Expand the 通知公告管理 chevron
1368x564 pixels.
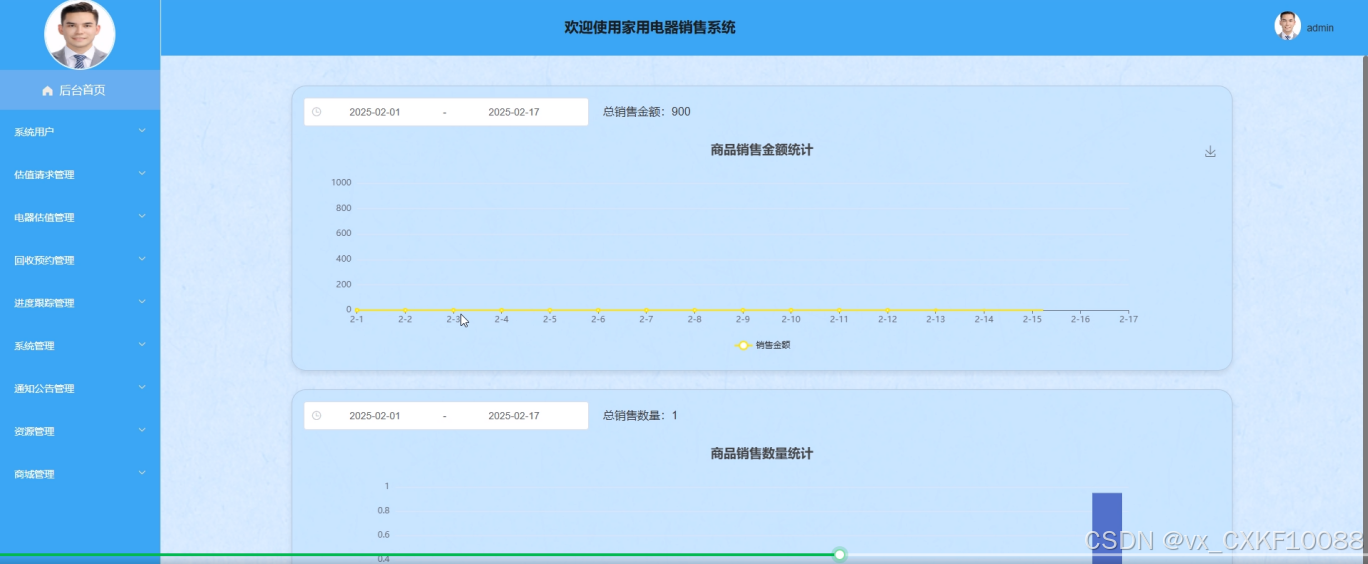coord(142,388)
